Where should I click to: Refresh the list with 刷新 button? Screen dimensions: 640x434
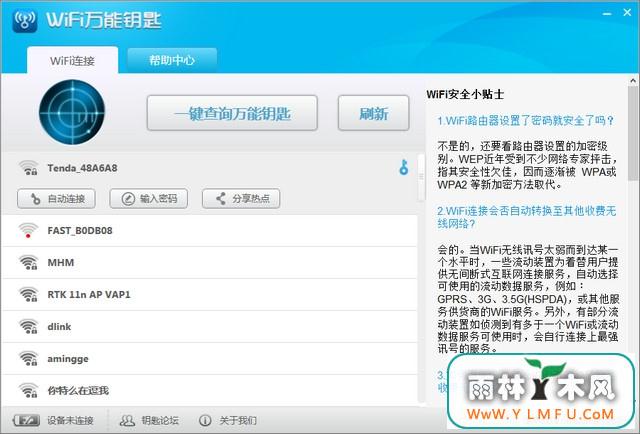pos(373,113)
